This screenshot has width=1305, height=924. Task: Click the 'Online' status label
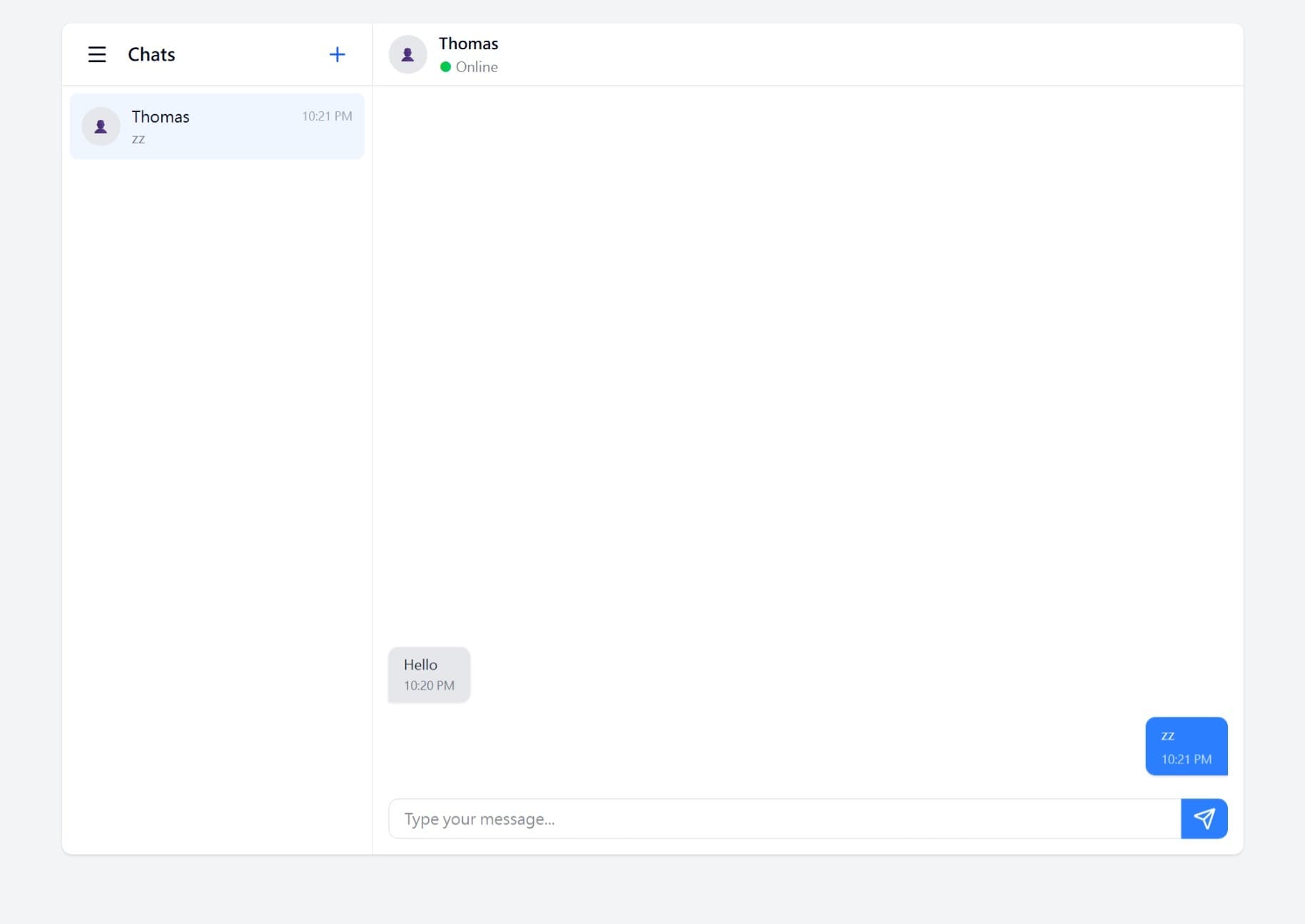477,66
